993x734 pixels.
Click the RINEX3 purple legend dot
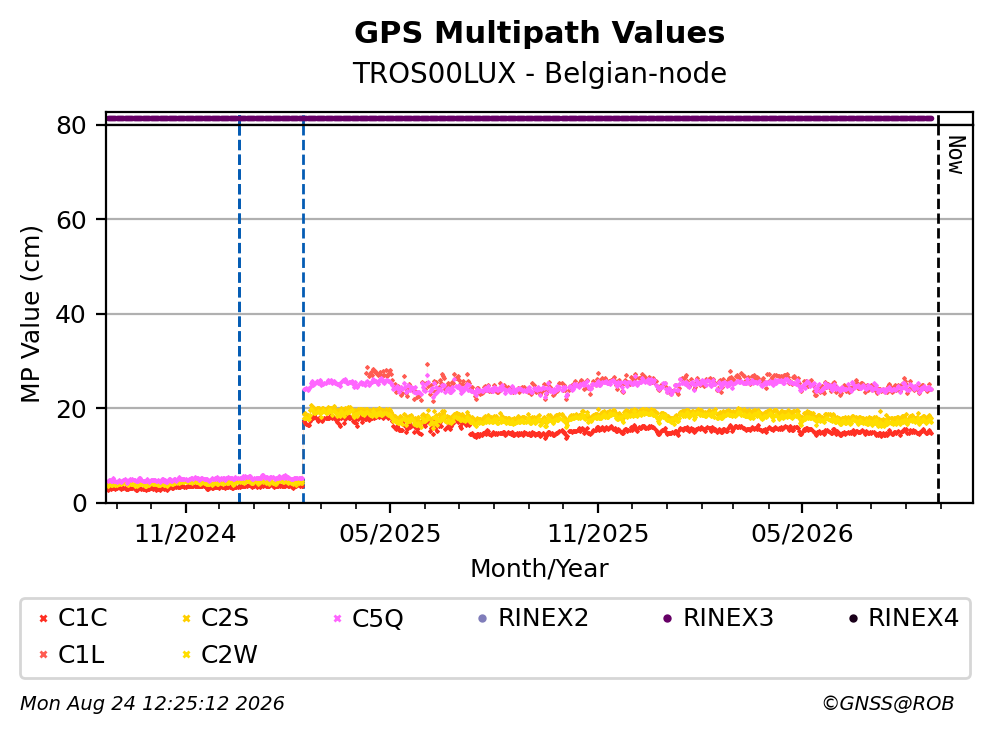(667, 618)
